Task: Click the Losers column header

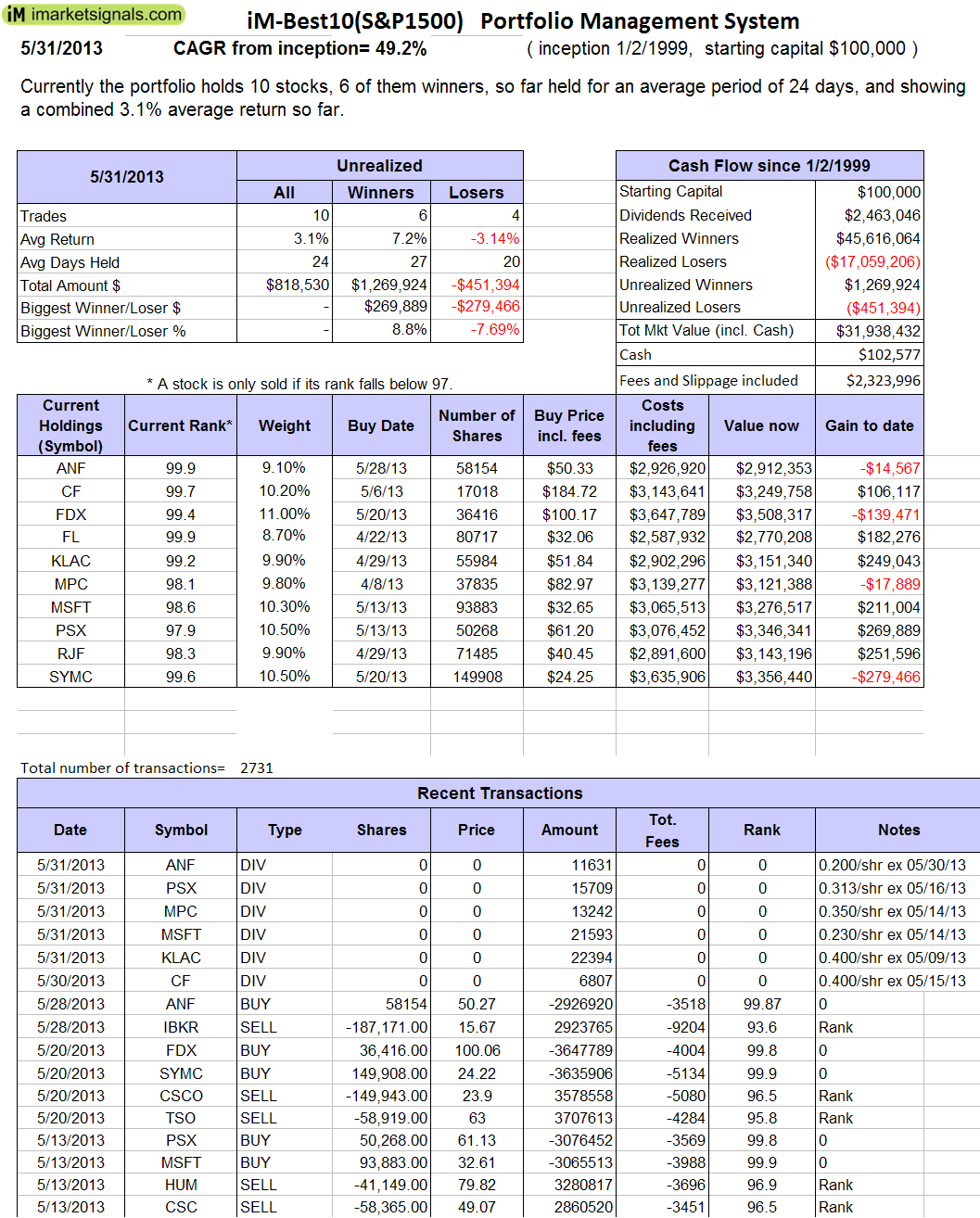Action: pos(476,193)
